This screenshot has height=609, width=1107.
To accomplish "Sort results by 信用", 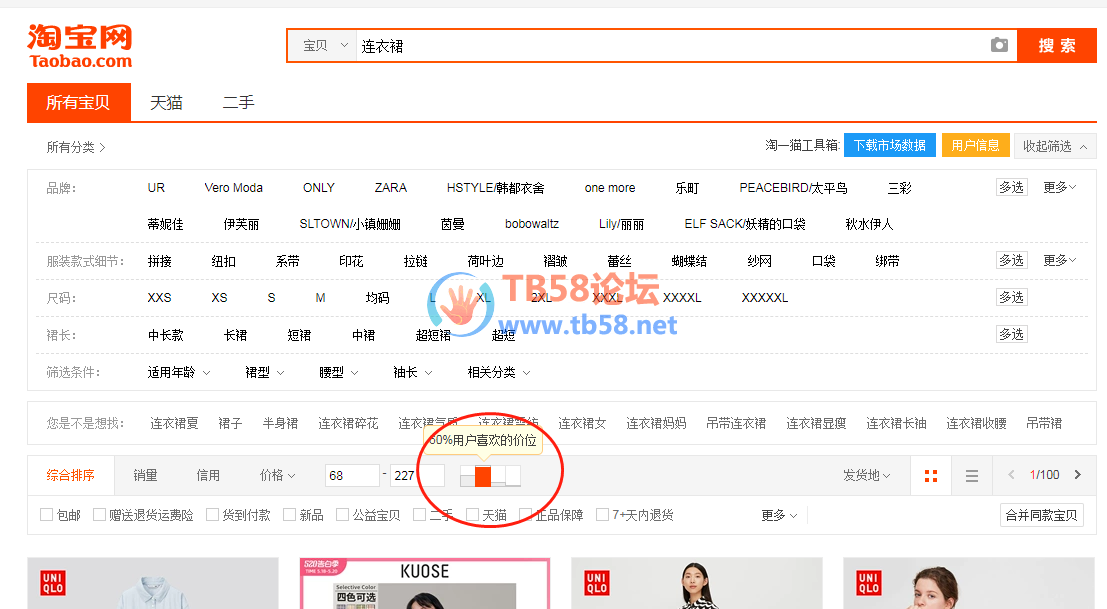I will tap(208, 475).
